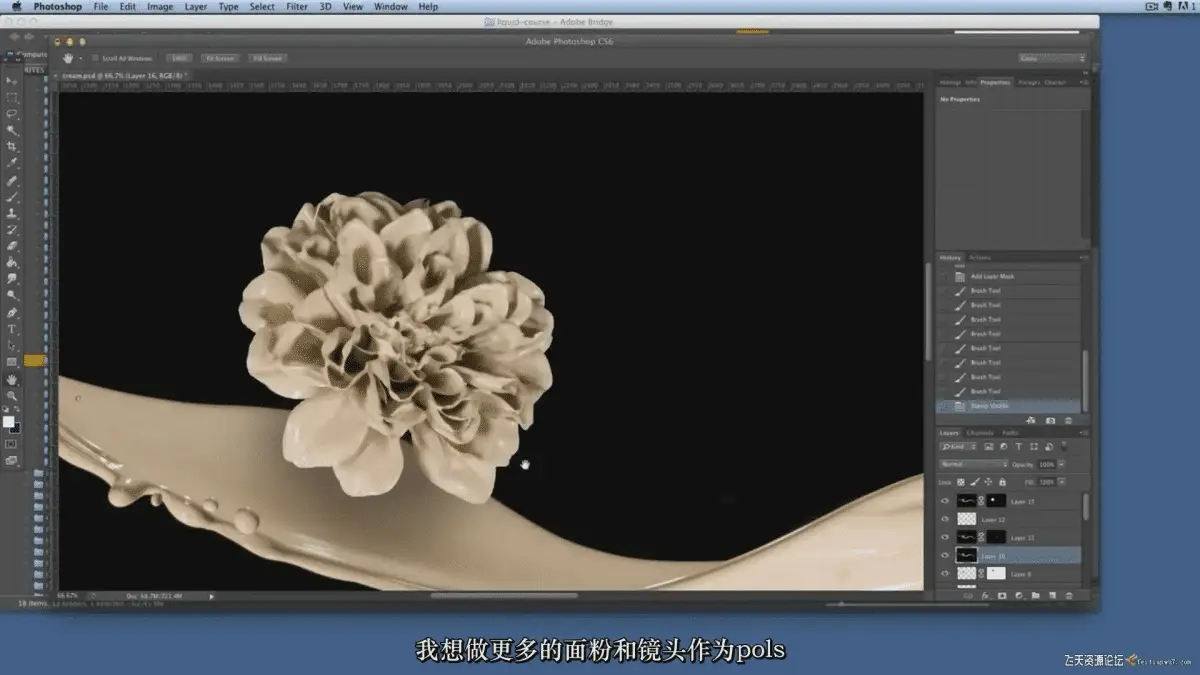Select the Eyedropper tool
This screenshot has height=675, width=1200.
point(12,163)
